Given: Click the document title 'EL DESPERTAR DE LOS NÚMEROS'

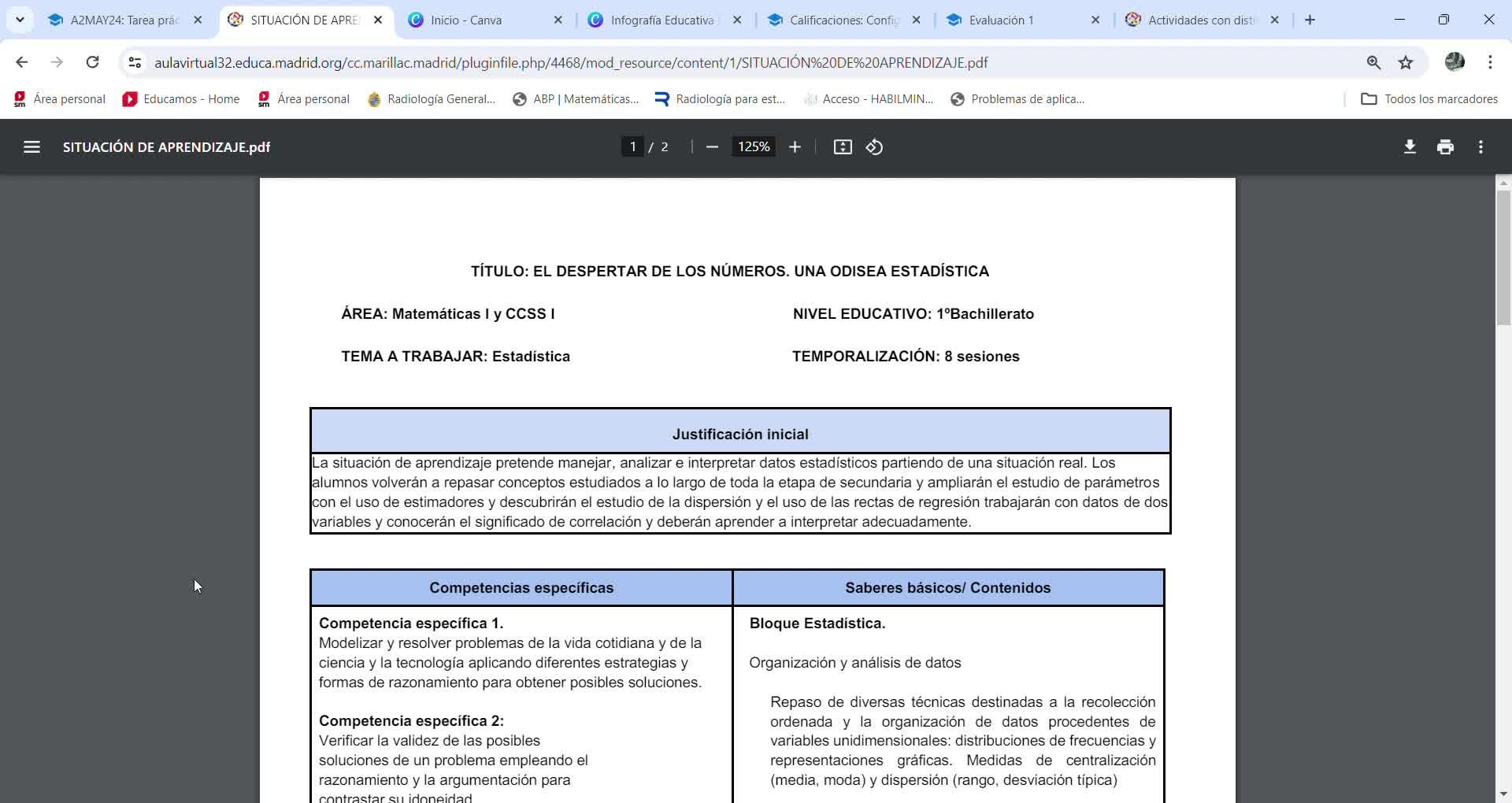Looking at the screenshot, I should (661, 272).
